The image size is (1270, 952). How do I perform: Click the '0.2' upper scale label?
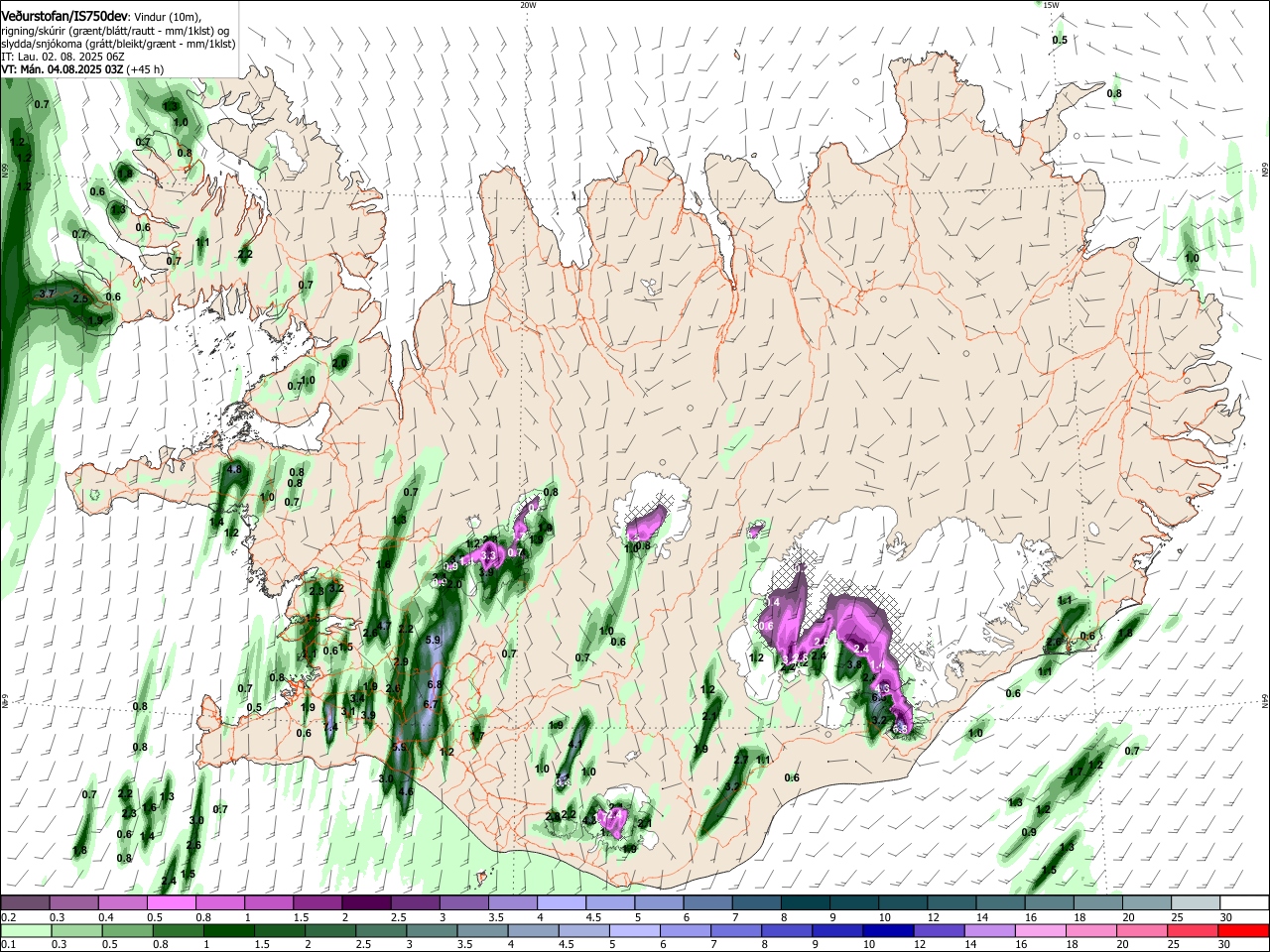pos(8,917)
